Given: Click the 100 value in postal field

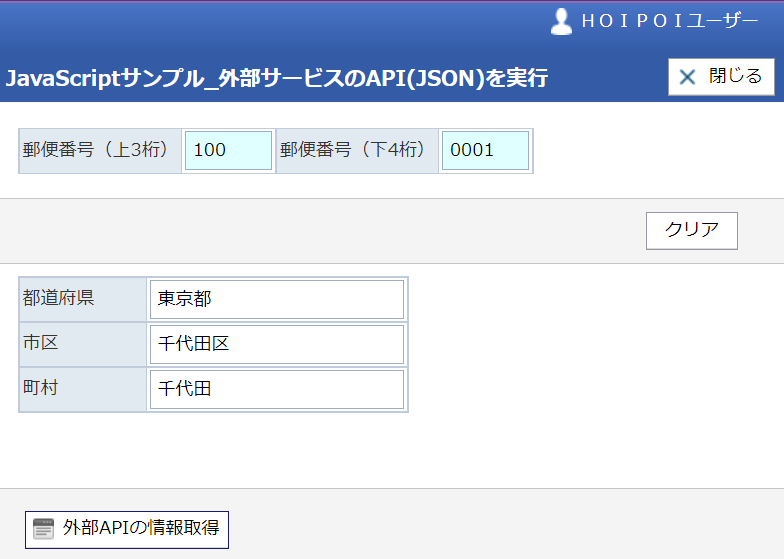Looking at the screenshot, I should pyautogui.click(x=210, y=150).
